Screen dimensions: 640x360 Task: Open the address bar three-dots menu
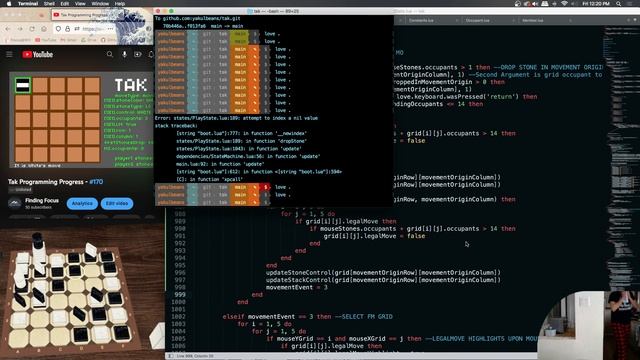click(x=111, y=29)
